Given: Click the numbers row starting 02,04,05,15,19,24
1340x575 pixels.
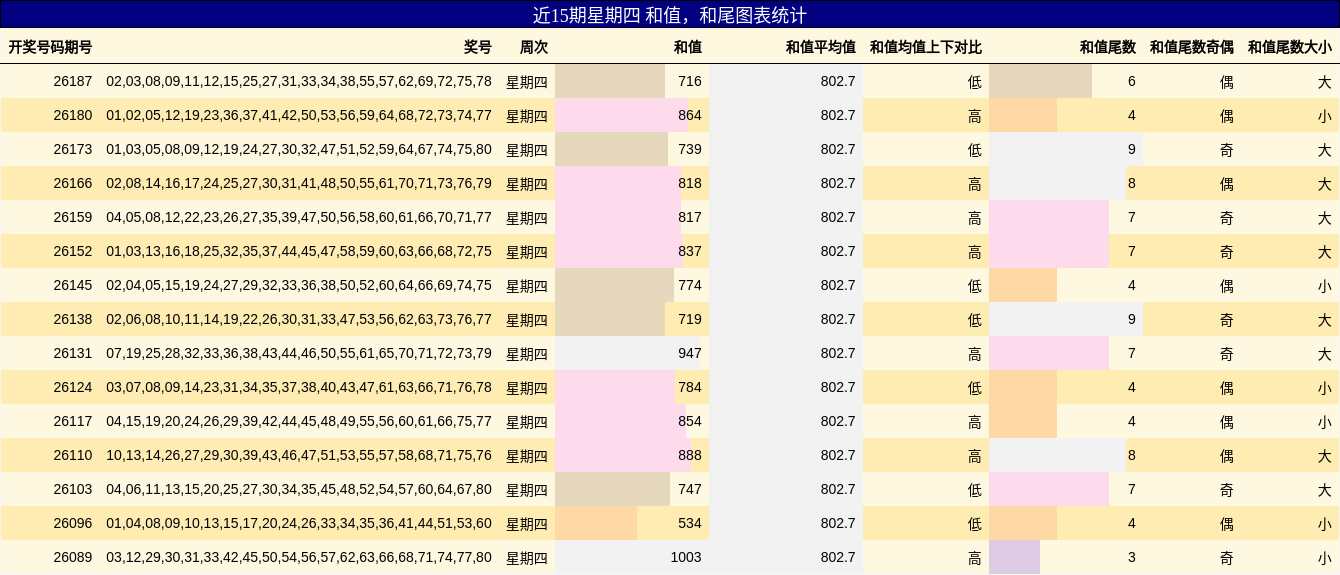Looking at the screenshot, I should (299, 285).
